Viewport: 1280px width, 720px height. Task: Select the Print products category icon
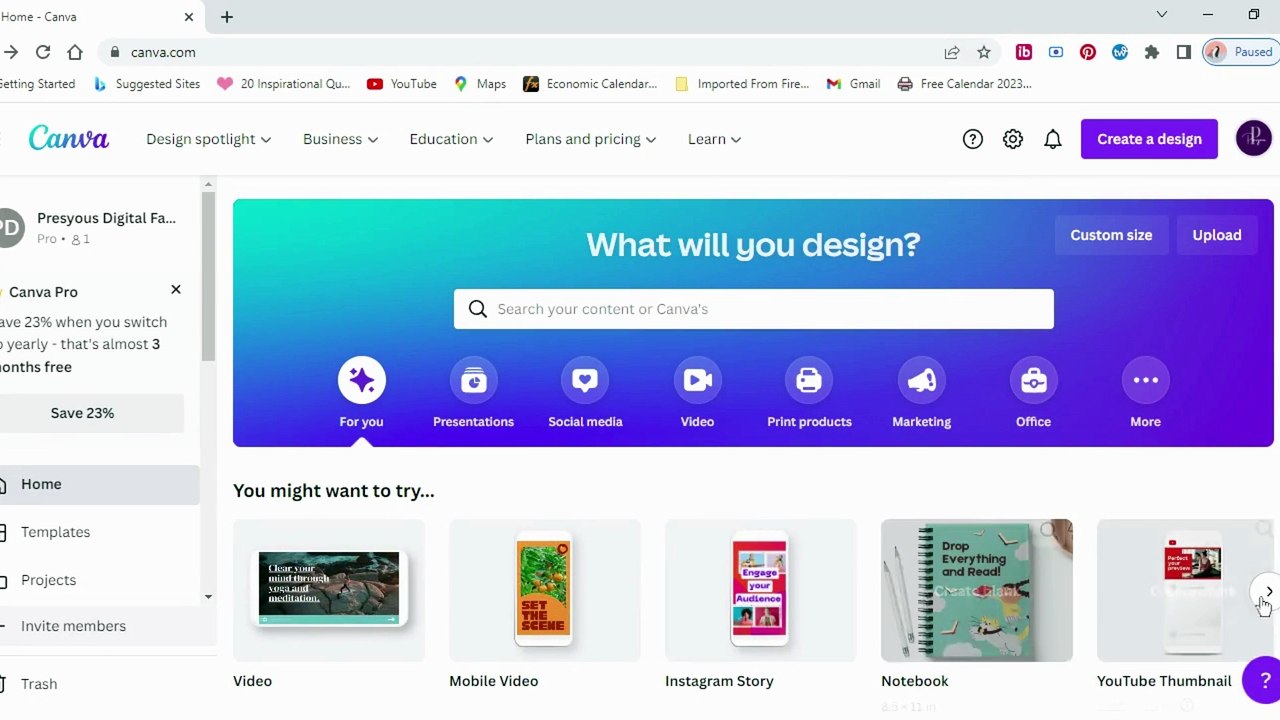(809, 380)
